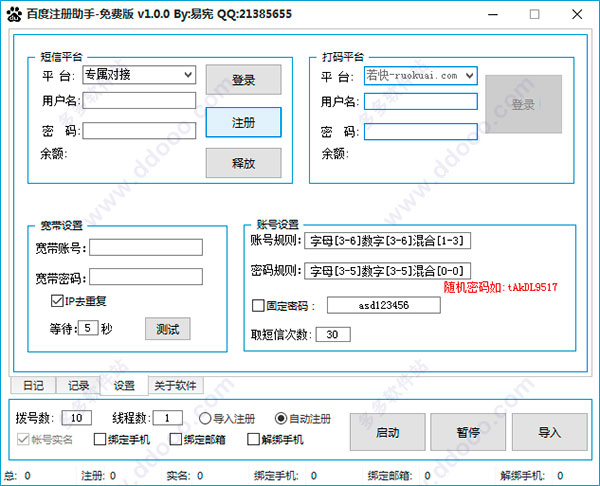600x486 pixels.
Task: Focus the 打码平台 用户名 input field
Action: 421,101
